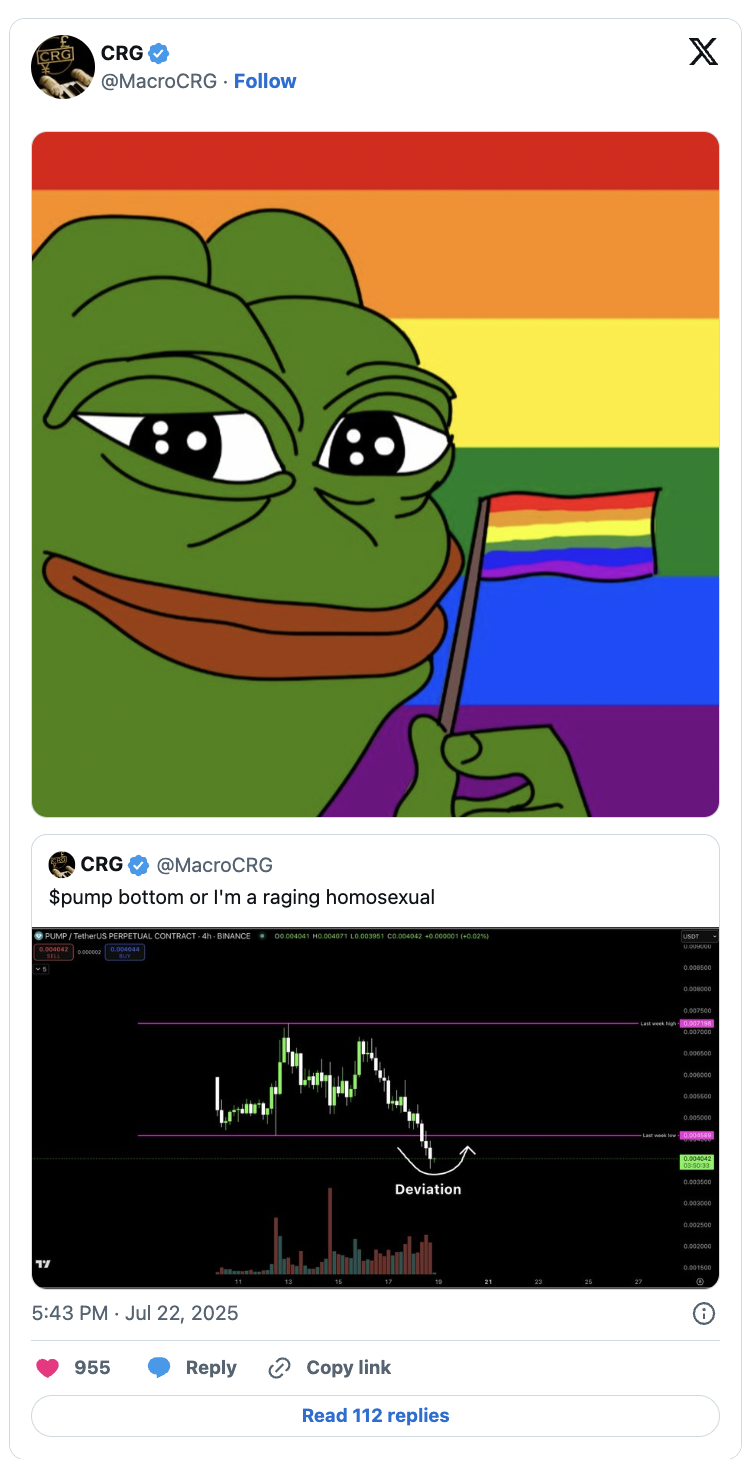
Task: Click the Reply text label
Action: (x=211, y=1368)
